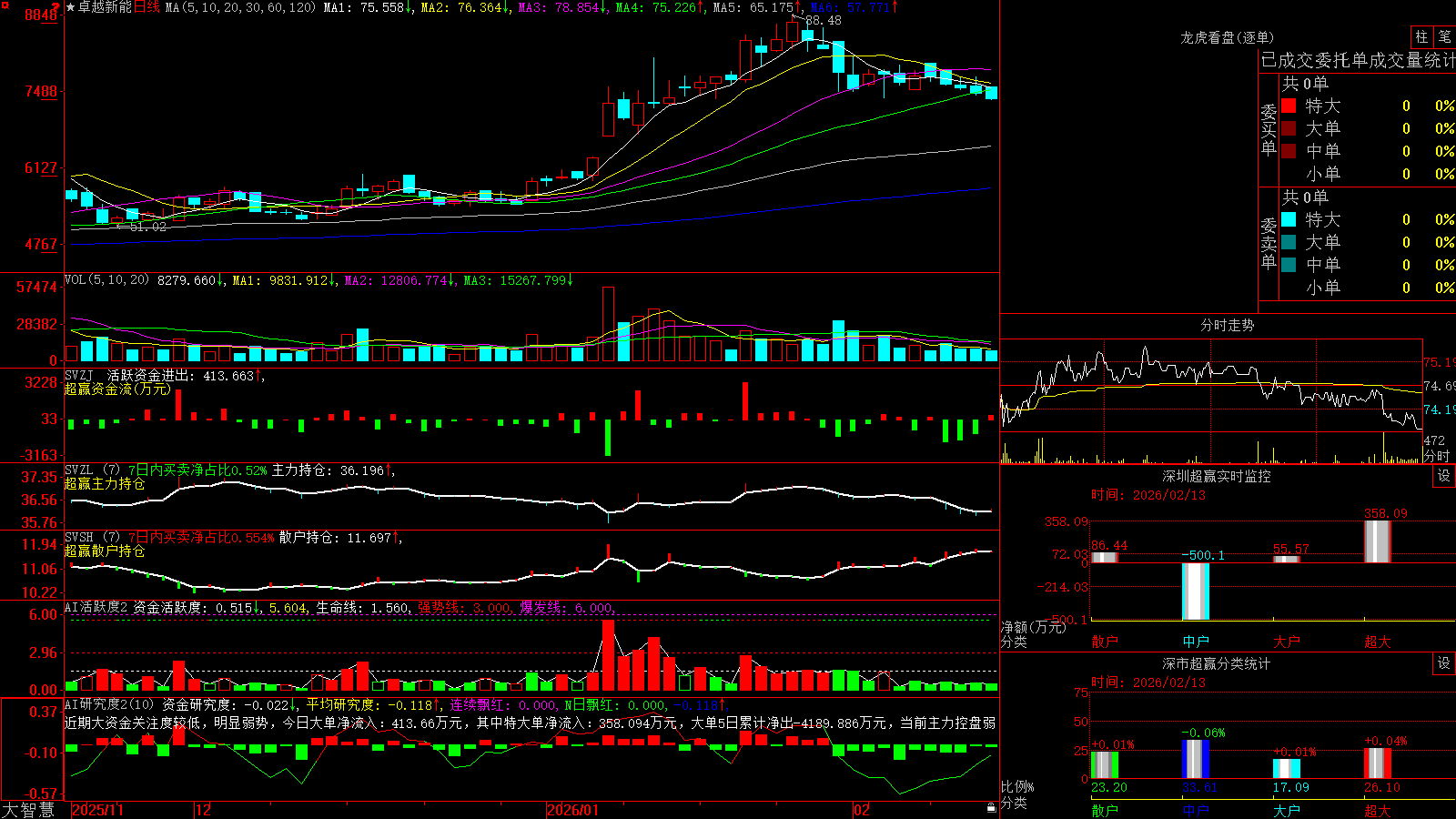Click the 51.02 low price annotation
This screenshot has height=819, width=1456.
click(x=147, y=227)
